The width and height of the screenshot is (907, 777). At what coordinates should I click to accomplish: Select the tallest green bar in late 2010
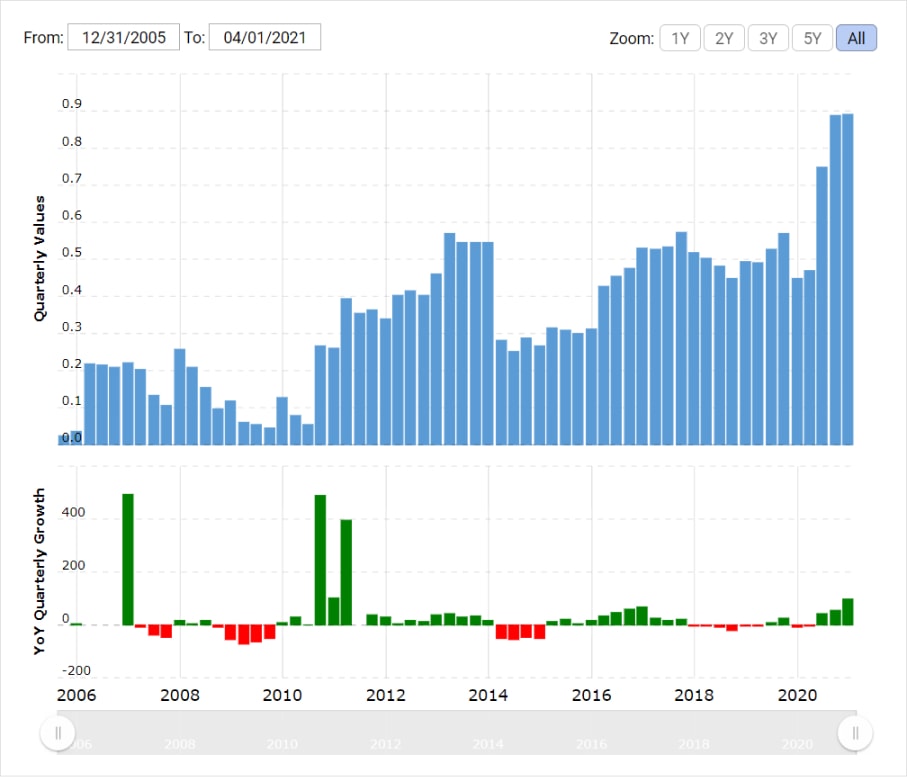(321, 560)
